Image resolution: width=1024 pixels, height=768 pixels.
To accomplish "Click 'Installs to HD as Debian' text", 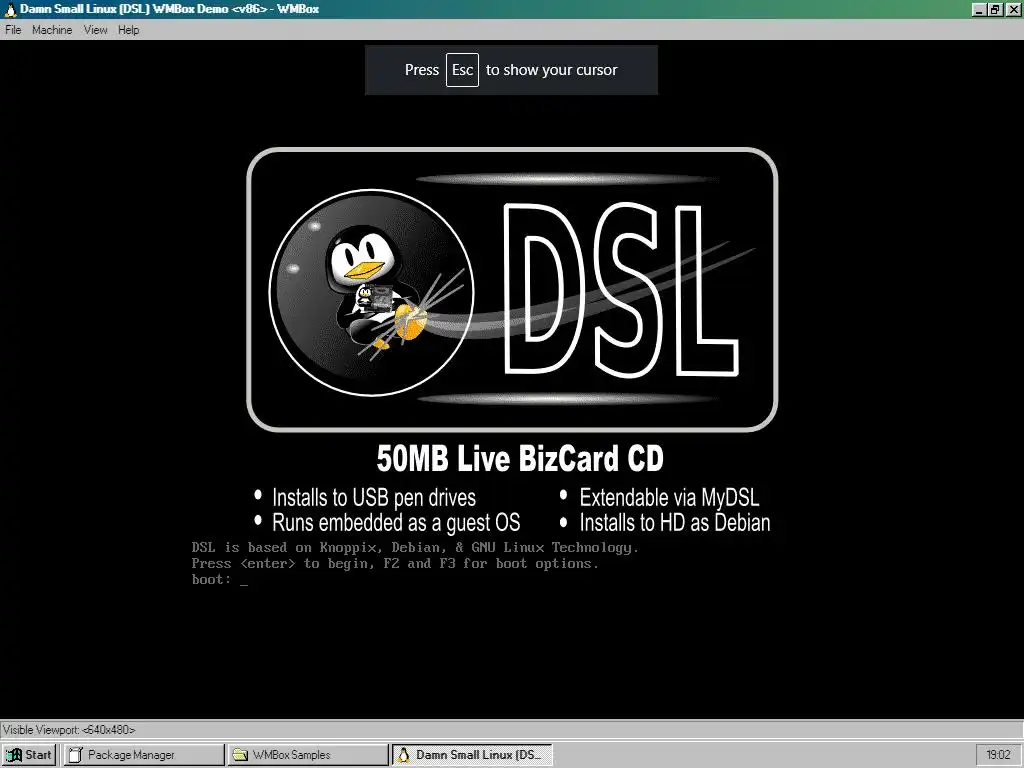I will coord(675,522).
